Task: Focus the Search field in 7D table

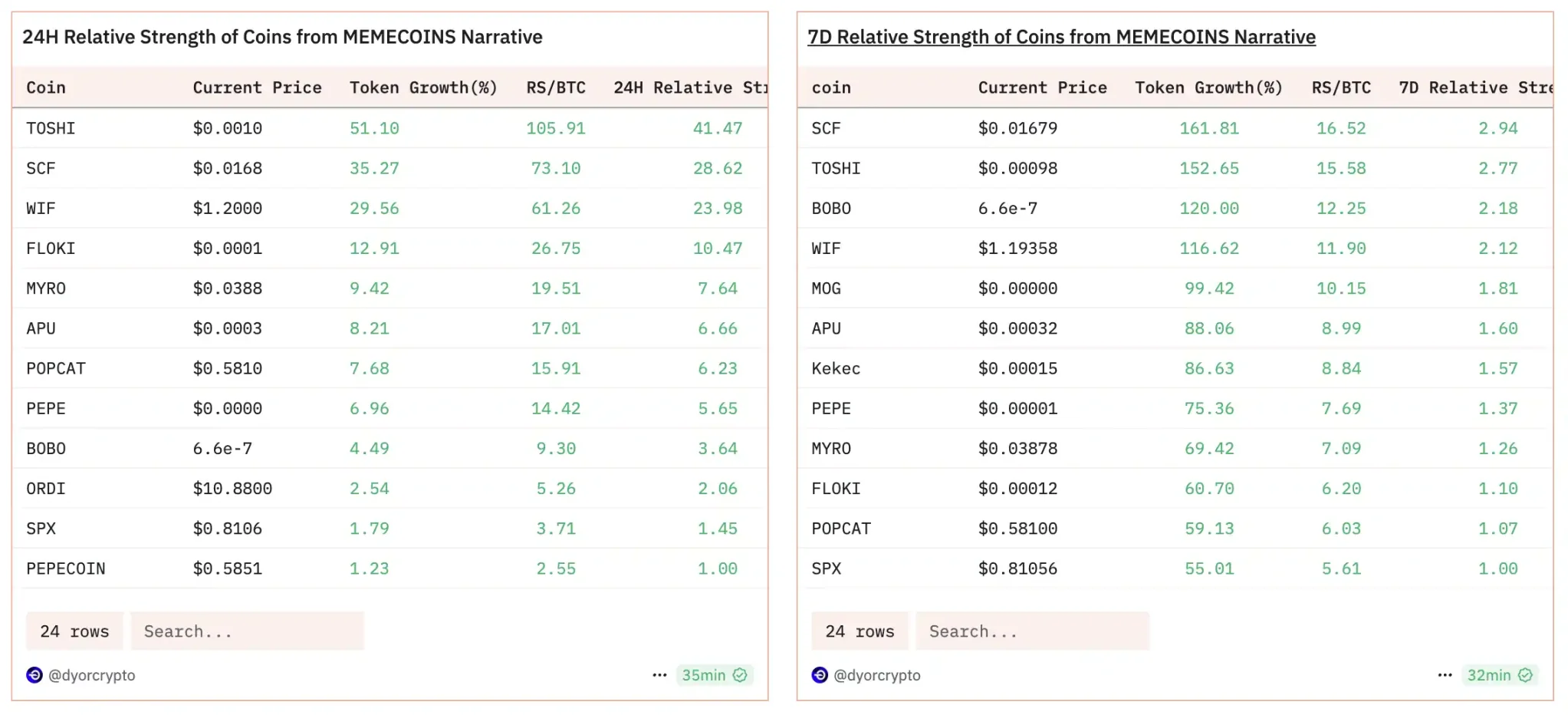Action: coord(1032,631)
